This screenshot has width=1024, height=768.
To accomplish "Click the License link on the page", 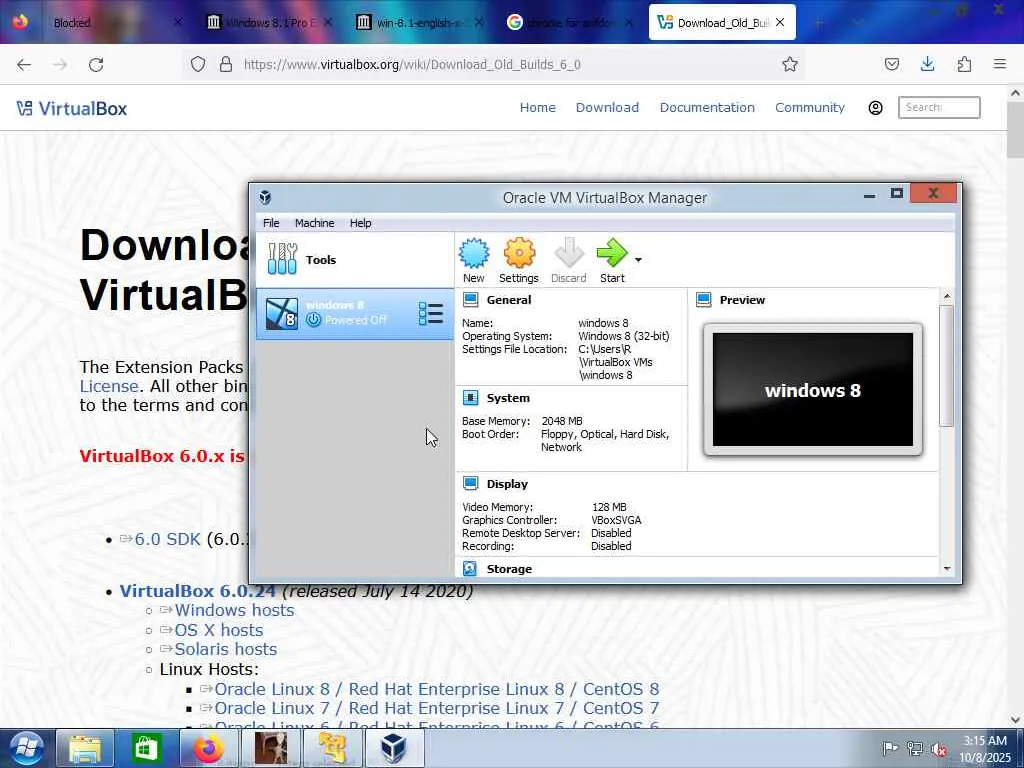I will [x=109, y=386].
